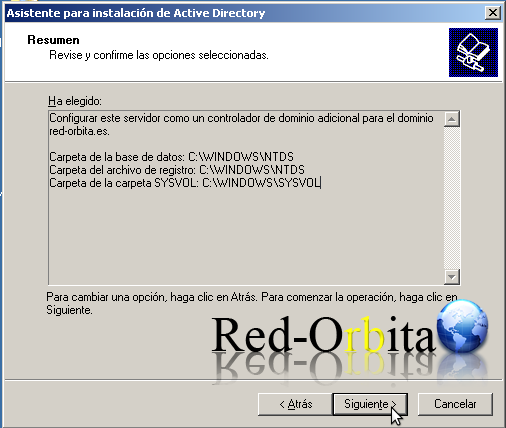Close the Active Directory wizard window
The image size is (506, 428).
[x=493, y=13]
